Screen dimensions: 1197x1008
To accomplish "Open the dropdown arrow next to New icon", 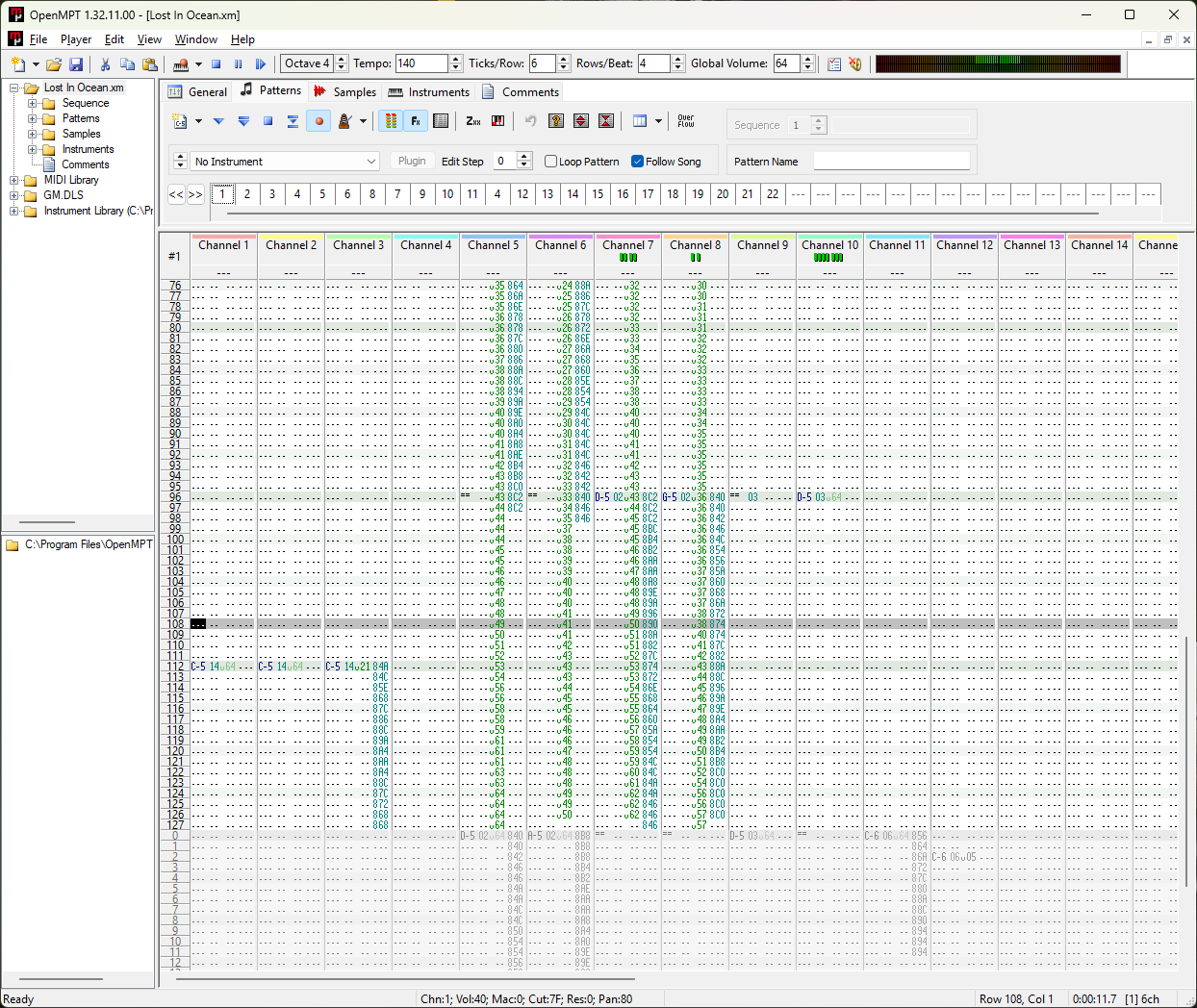I will click(36, 64).
